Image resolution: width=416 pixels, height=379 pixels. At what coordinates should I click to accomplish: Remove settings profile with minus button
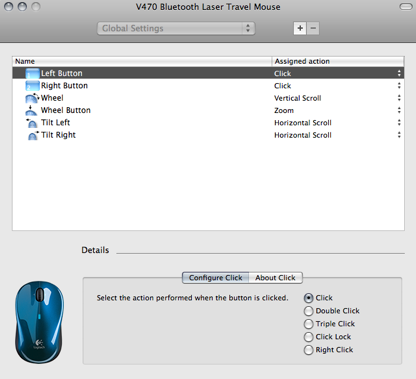313,28
